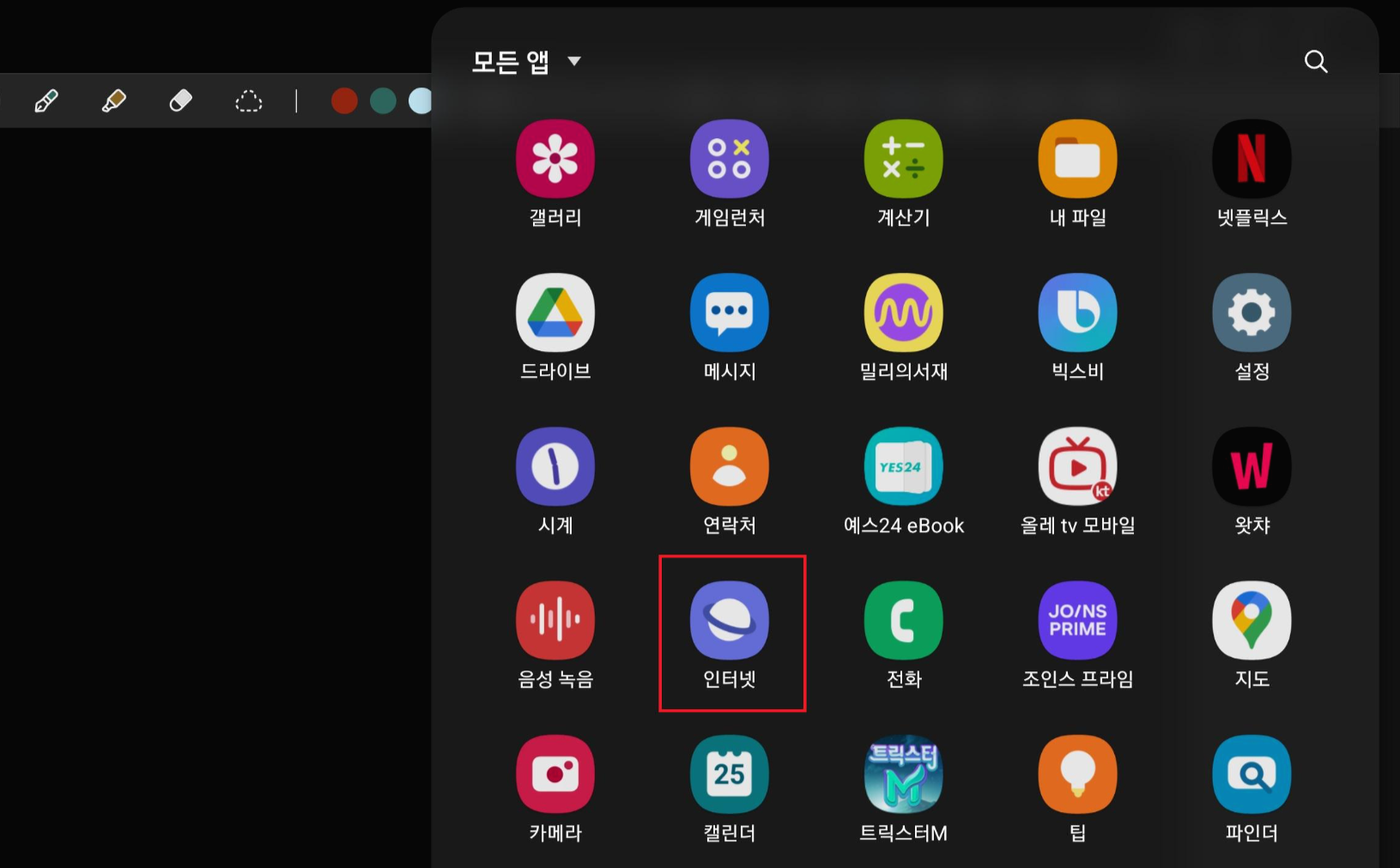Open the 인터넷 browser app
Screen dimensions: 1400x868
click(x=730, y=620)
